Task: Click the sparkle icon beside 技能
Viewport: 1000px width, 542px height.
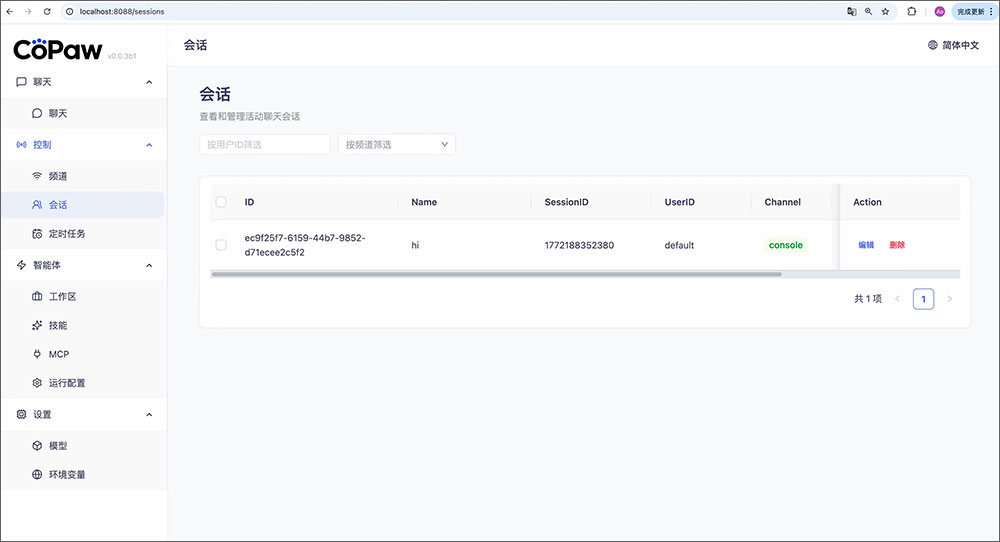Action: (37, 325)
